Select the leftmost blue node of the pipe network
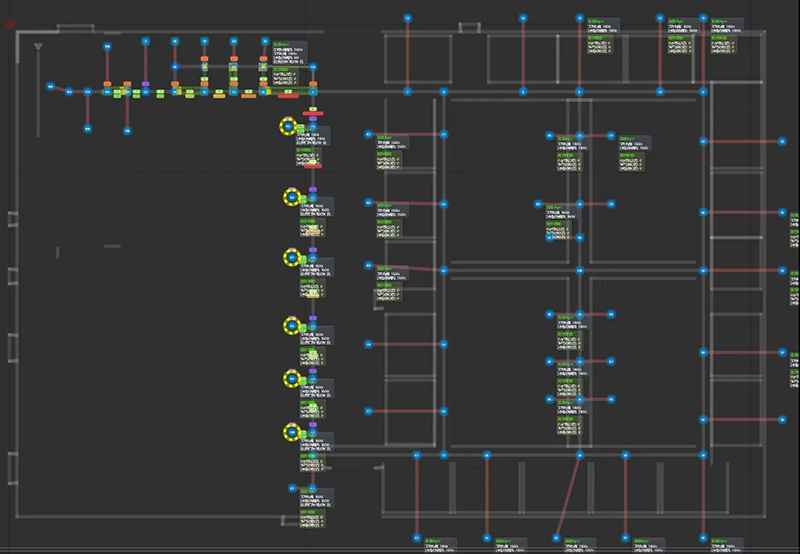The width and height of the screenshot is (800, 554). click(x=51, y=86)
